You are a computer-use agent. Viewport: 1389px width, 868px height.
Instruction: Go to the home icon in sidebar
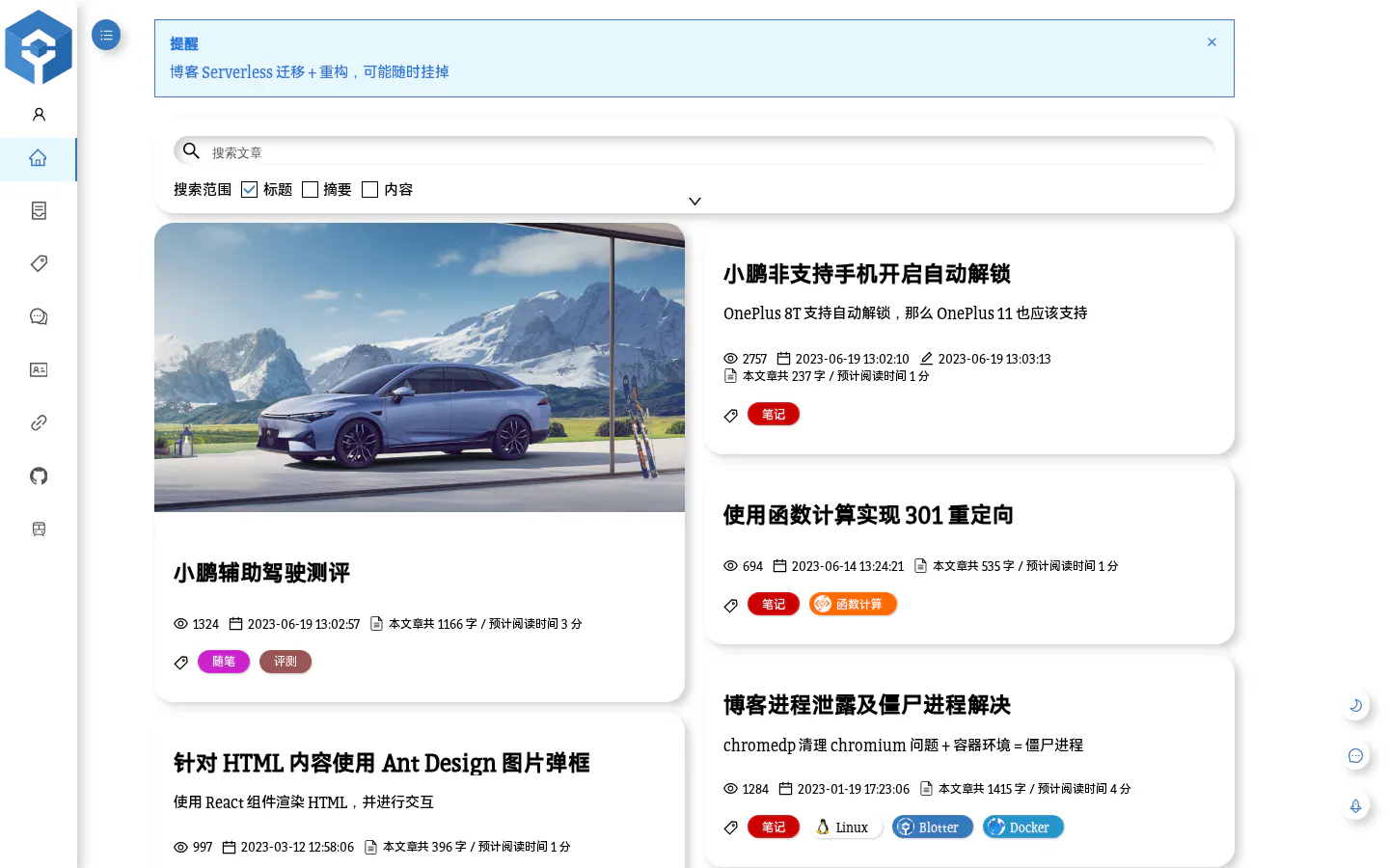point(38,158)
